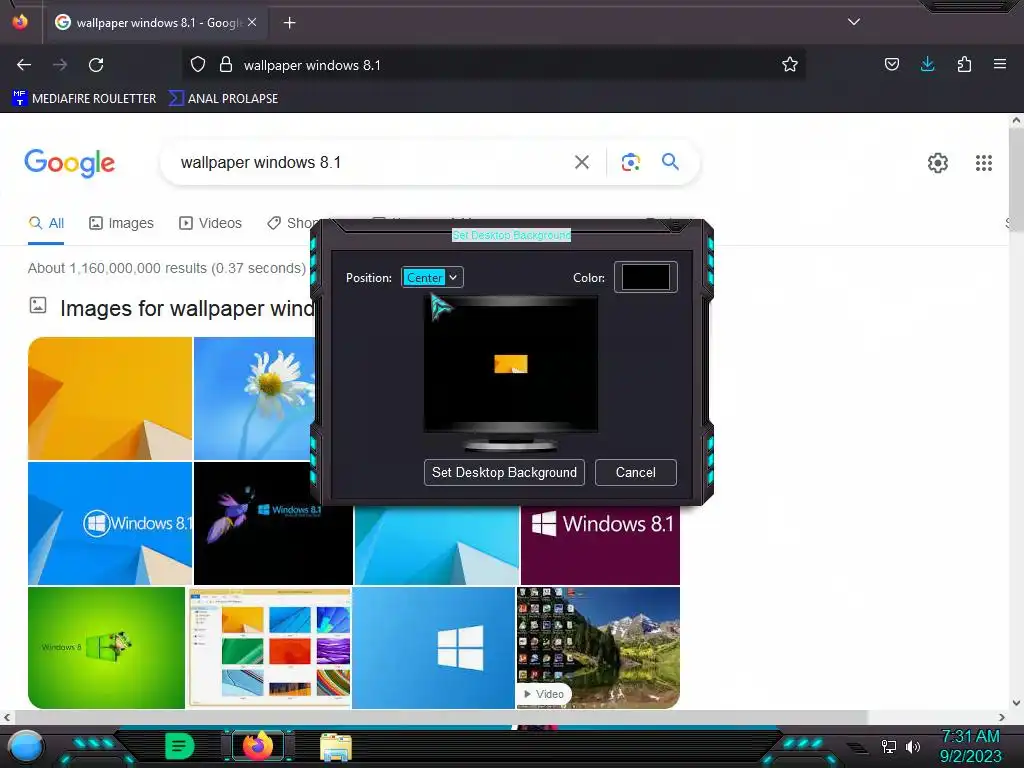
Task: Open the MEDIAFIRE ROULETTER bookmark
Action: pyautogui.click(x=84, y=99)
